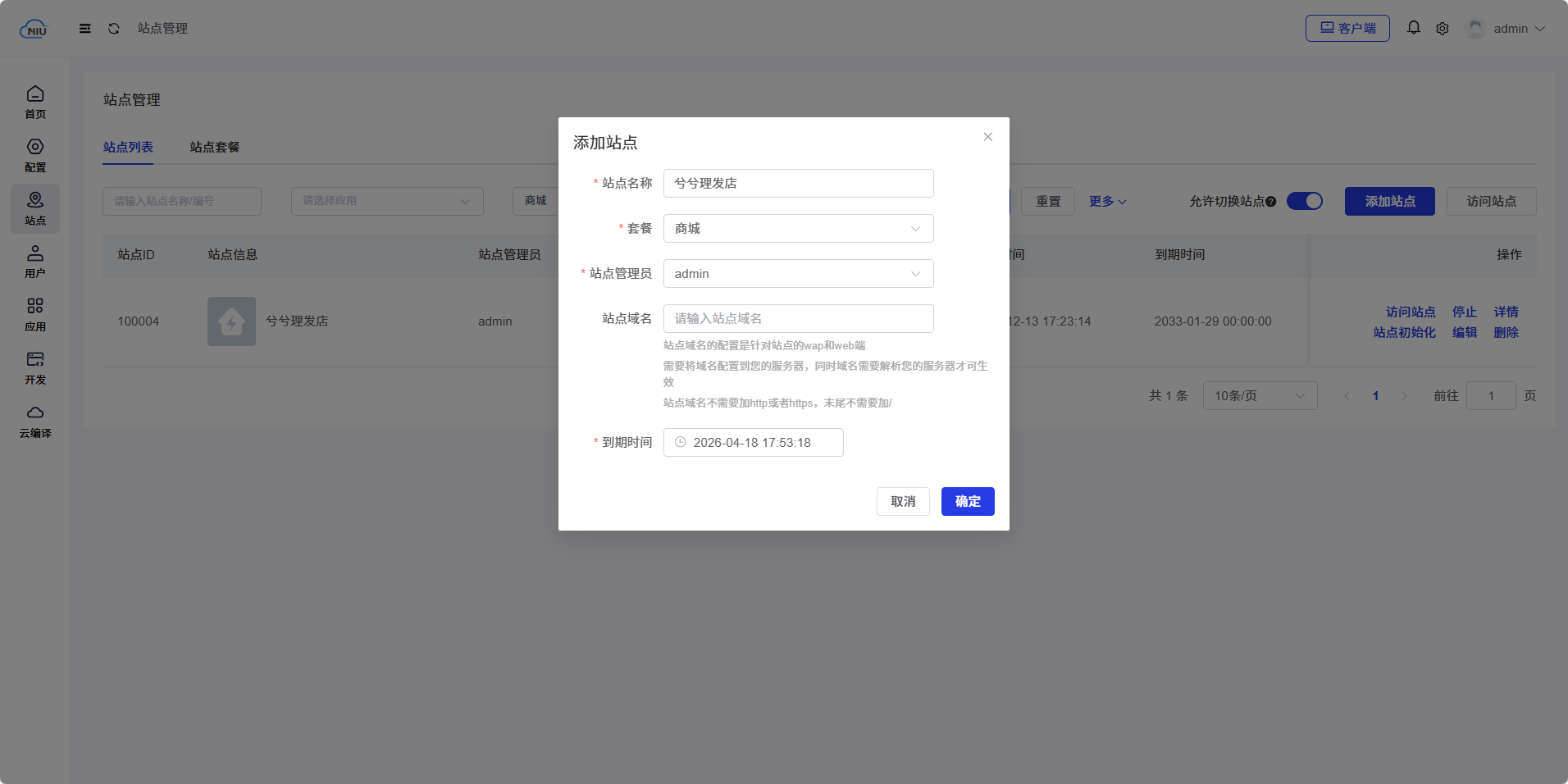Expand the 套餐 dropdown showing 商城
This screenshot has width=1568, height=784.
pyautogui.click(x=798, y=229)
